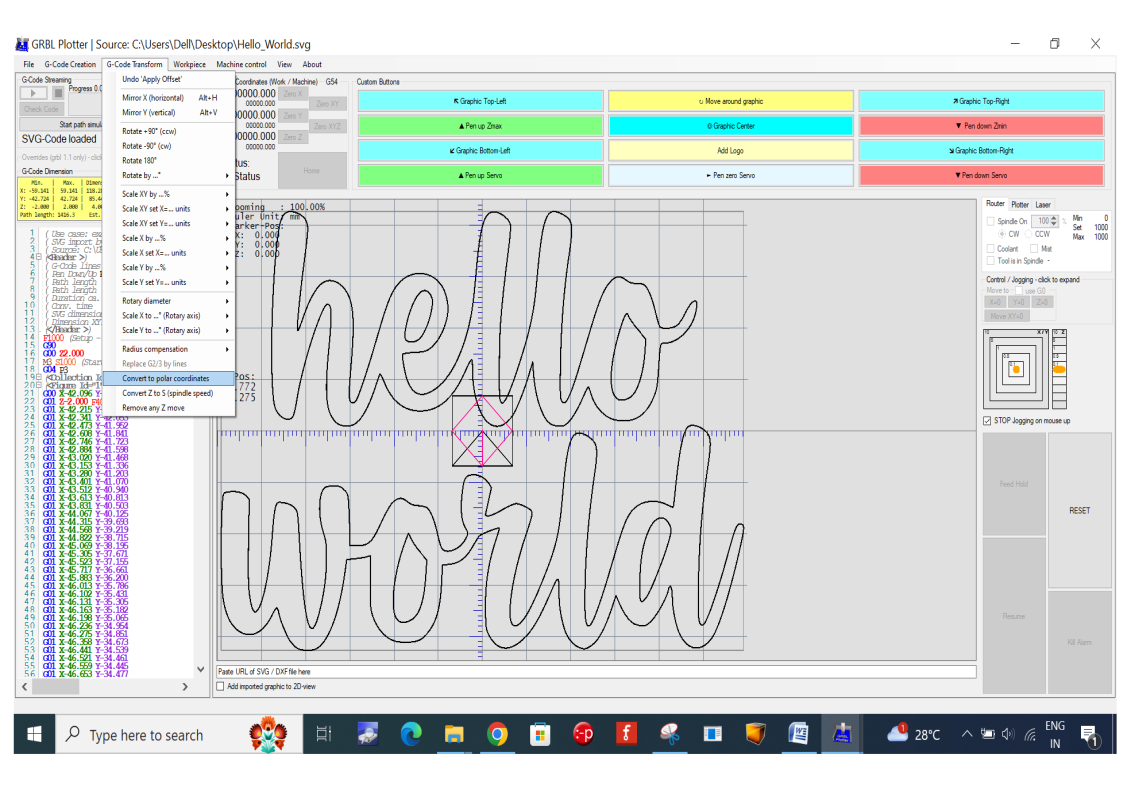
Task: Click the pink diamond marker on canvas
Action: (x=482, y=431)
